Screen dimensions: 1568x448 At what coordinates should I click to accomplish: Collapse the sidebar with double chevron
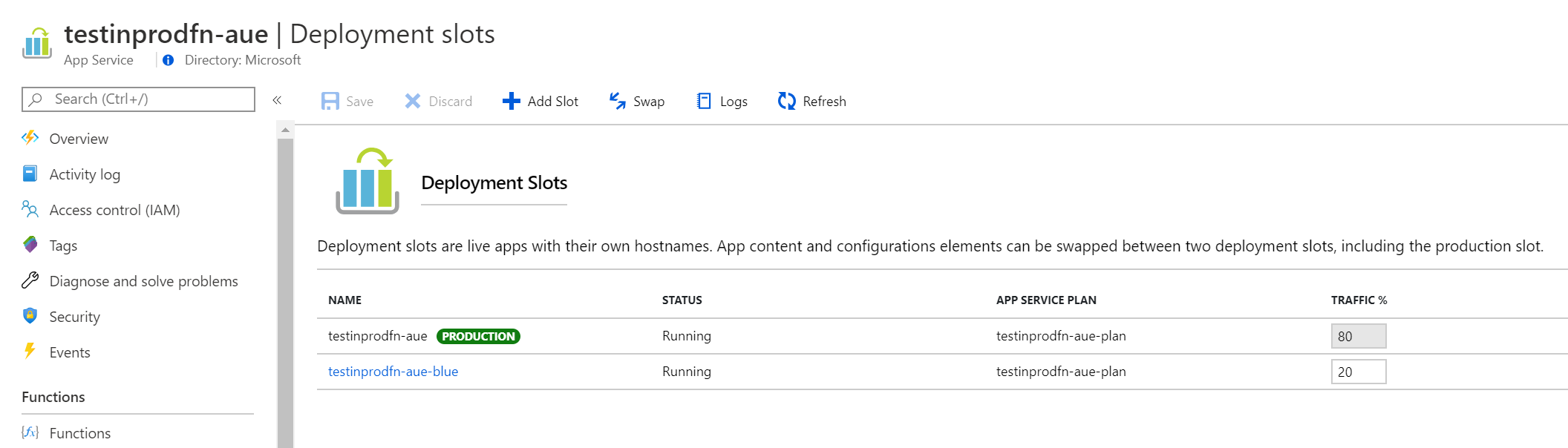277,100
